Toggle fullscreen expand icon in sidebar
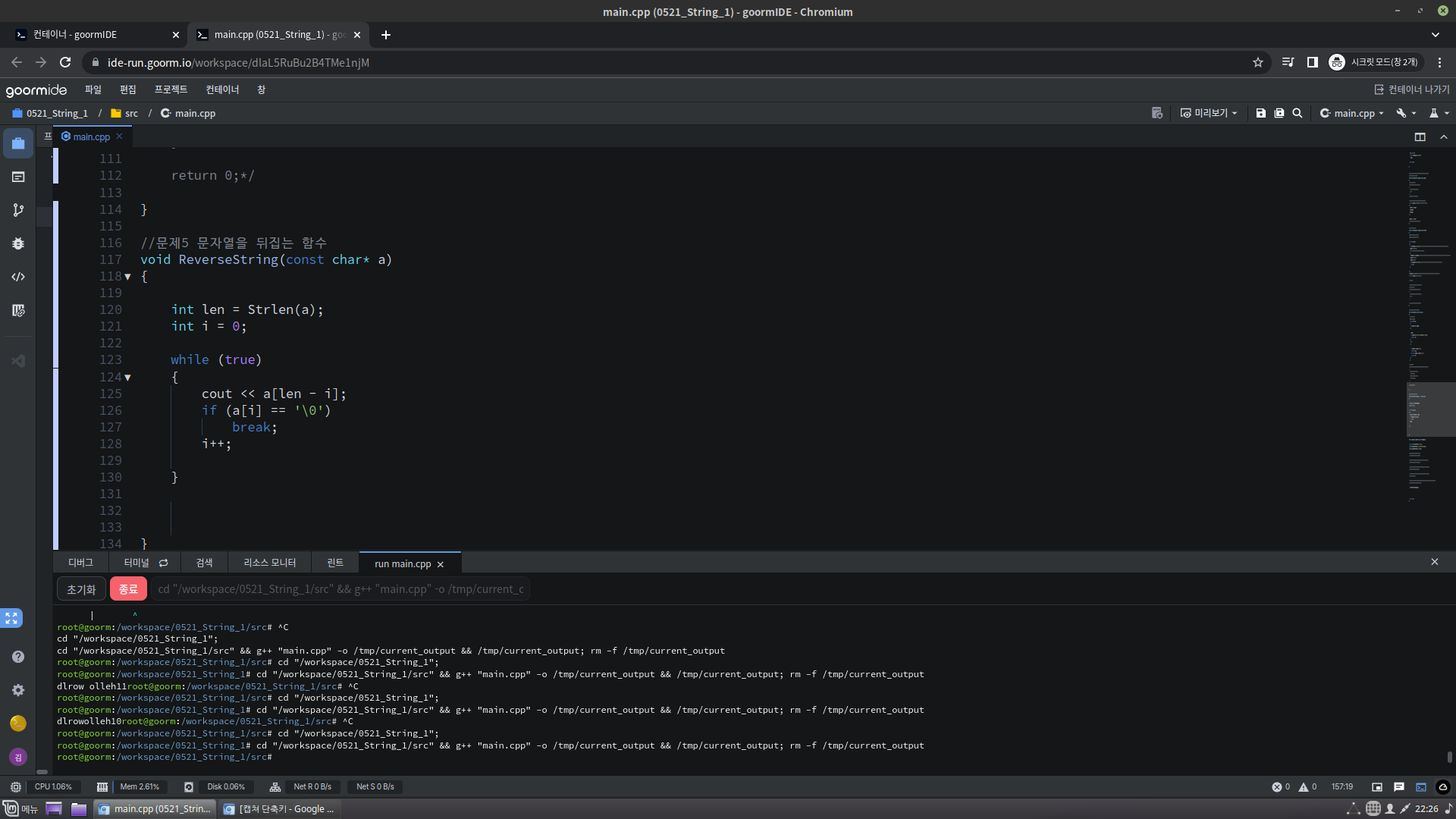The width and height of the screenshot is (1456, 819). coord(11,618)
